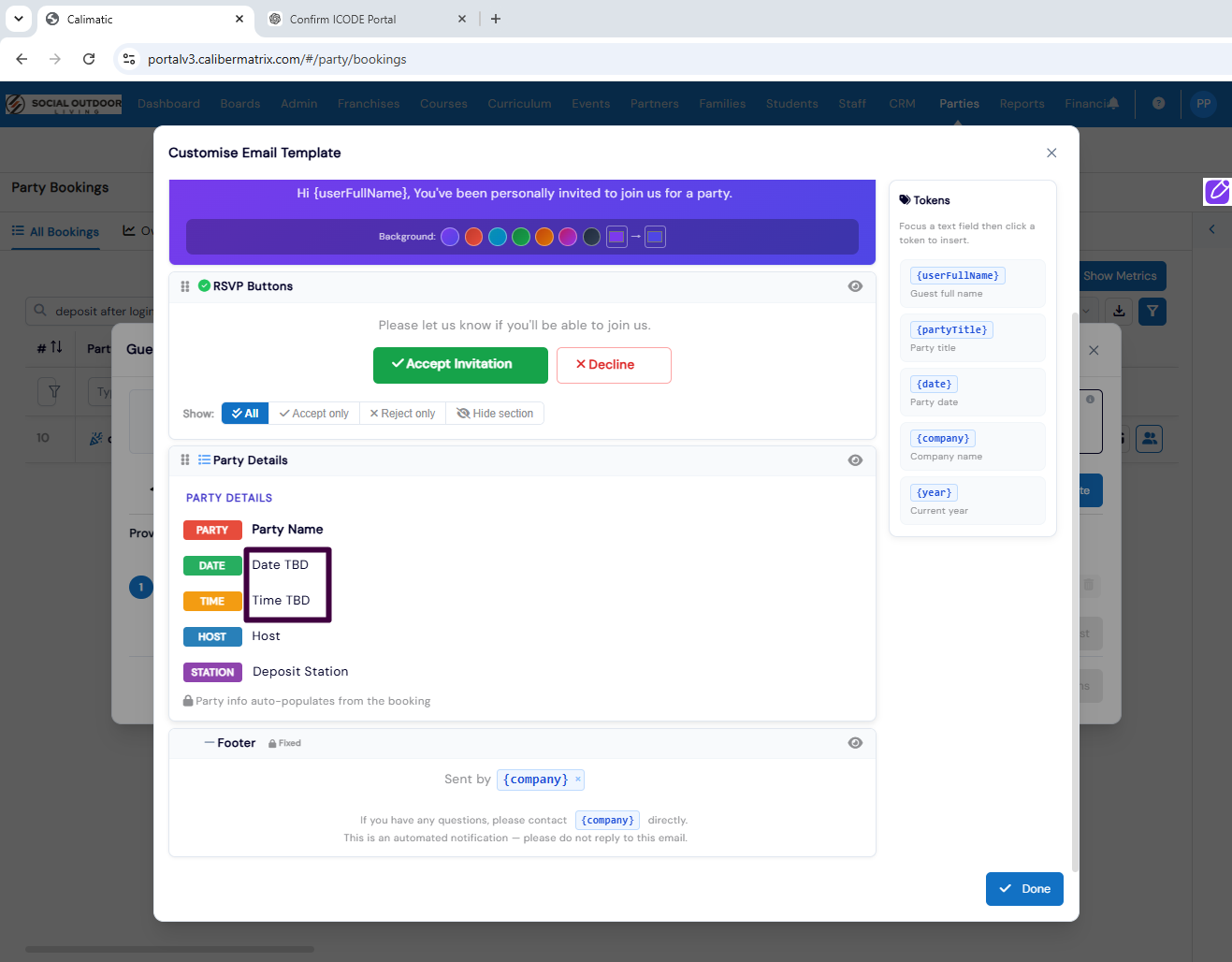The height and width of the screenshot is (962, 1232).
Task: Click the help question mark icon
Action: (1158, 104)
